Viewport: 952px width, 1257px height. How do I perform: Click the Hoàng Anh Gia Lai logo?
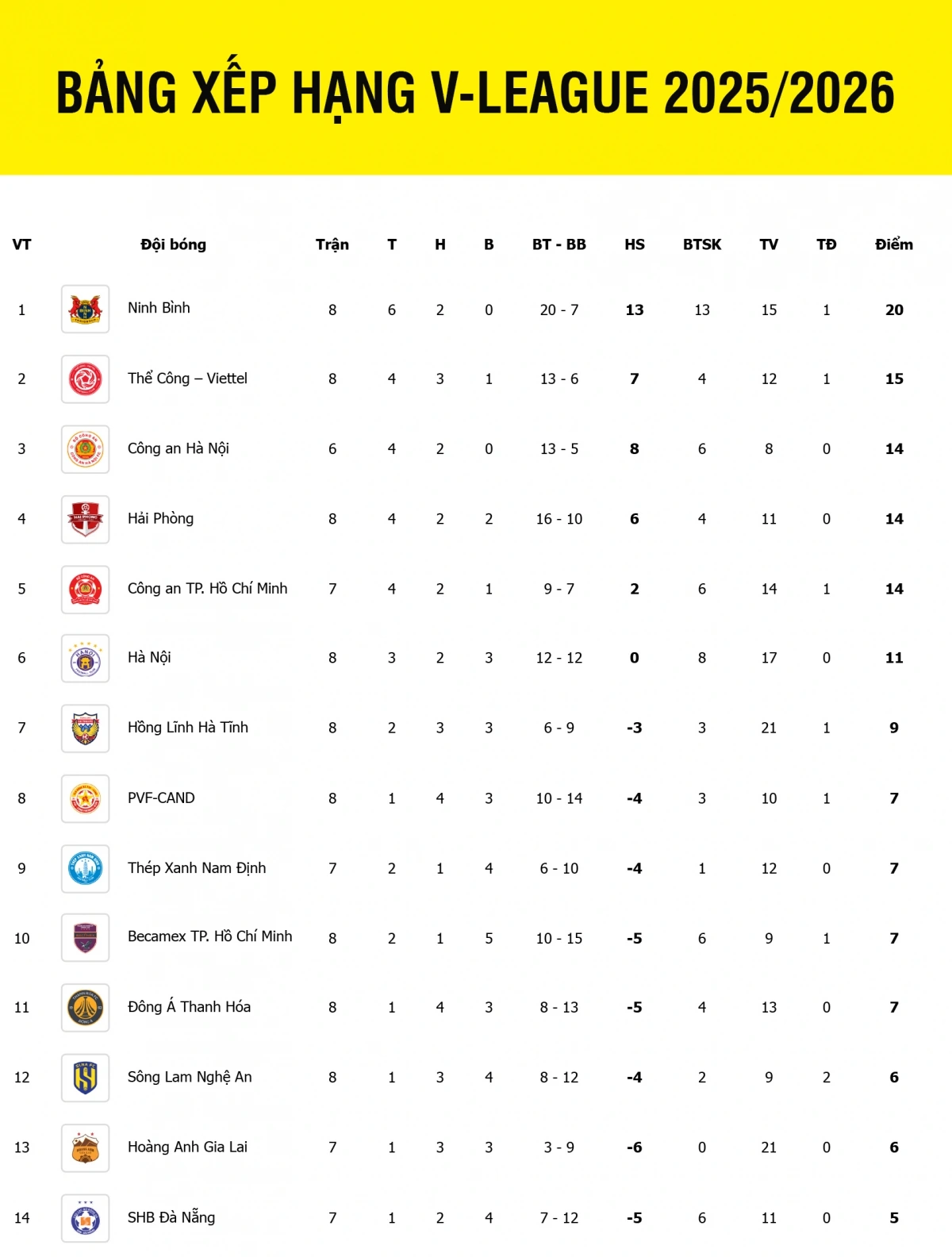[x=85, y=1147]
